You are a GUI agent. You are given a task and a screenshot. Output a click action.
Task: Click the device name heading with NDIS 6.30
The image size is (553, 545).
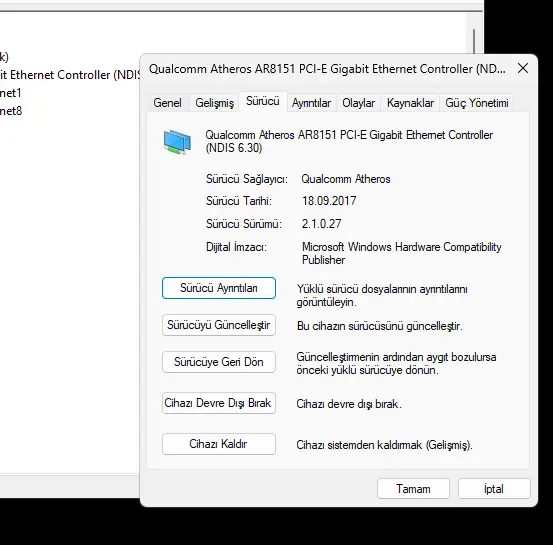click(x=349, y=141)
